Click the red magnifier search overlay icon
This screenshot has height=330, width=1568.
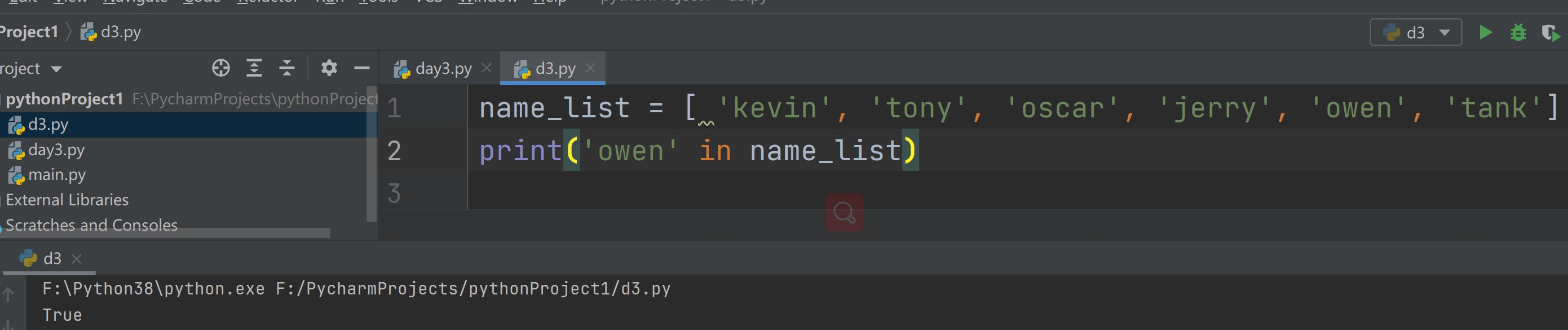coord(844,213)
